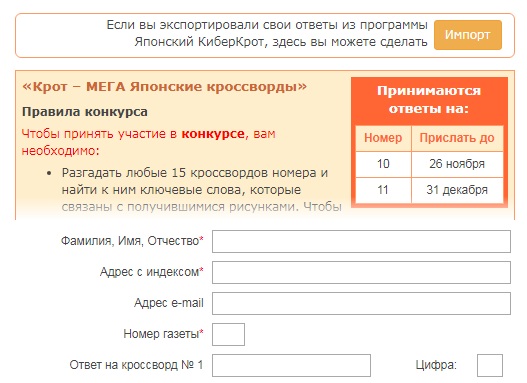The height and width of the screenshot is (383, 527).
Task: Focus the Фамилия, Имя, Отчество input field
Action: (361, 241)
